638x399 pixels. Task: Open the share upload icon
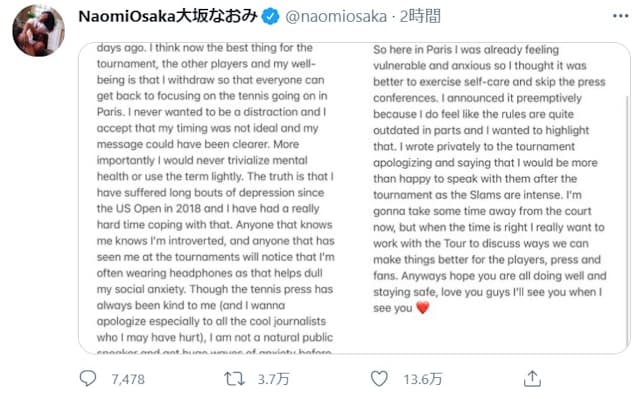(x=532, y=379)
